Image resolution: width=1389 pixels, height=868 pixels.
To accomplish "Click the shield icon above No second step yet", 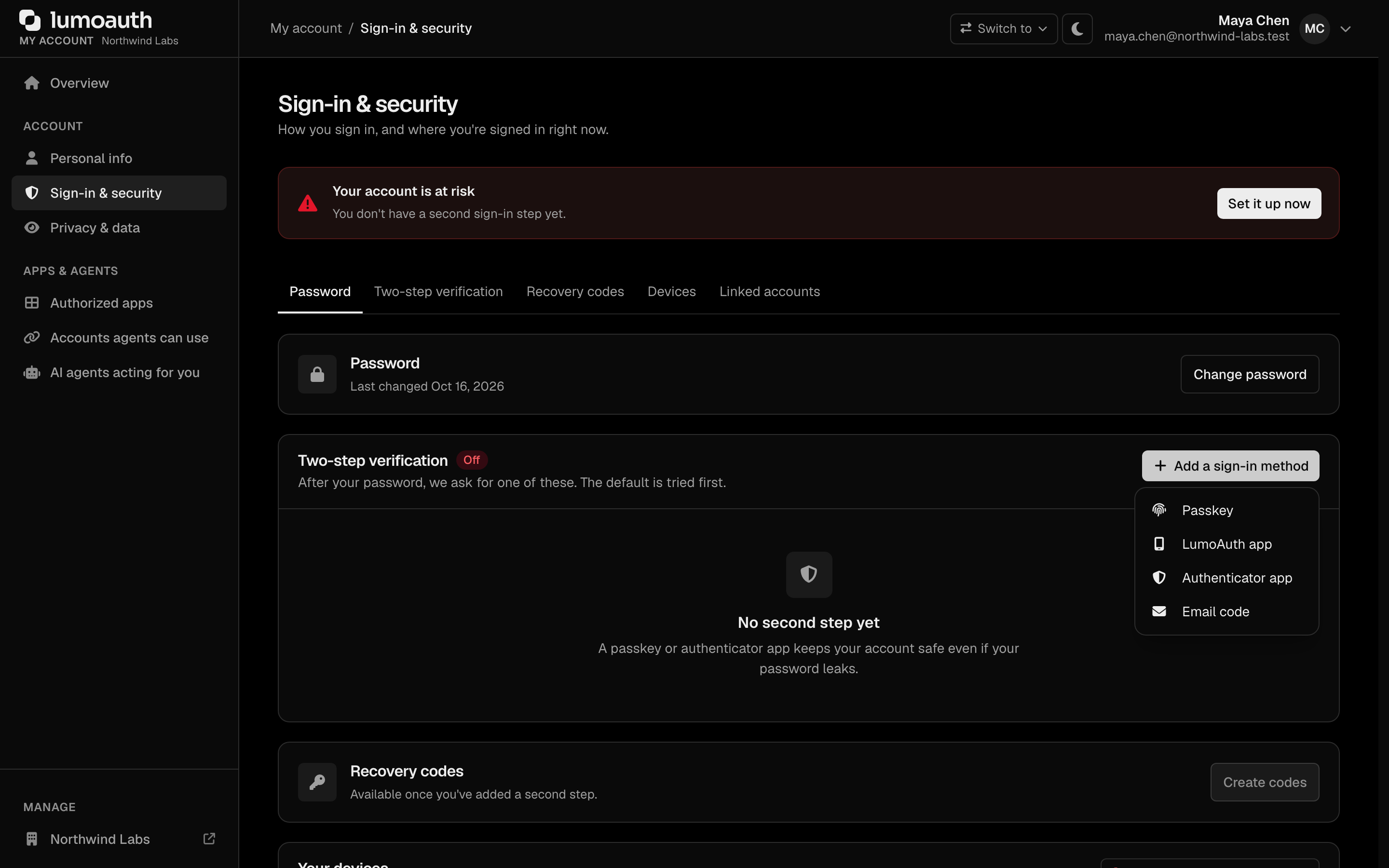I will [x=809, y=575].
